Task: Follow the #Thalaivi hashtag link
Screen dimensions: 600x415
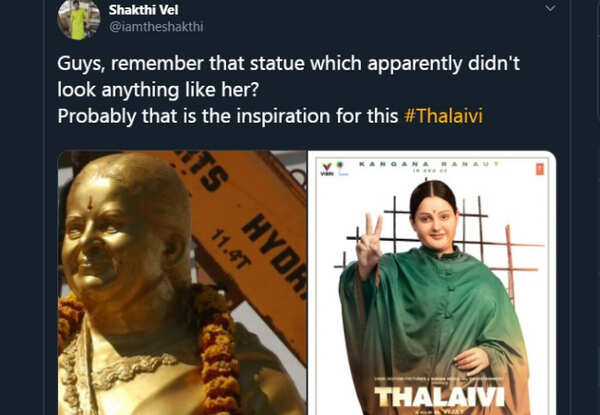Action: click(x=443, y=116)
